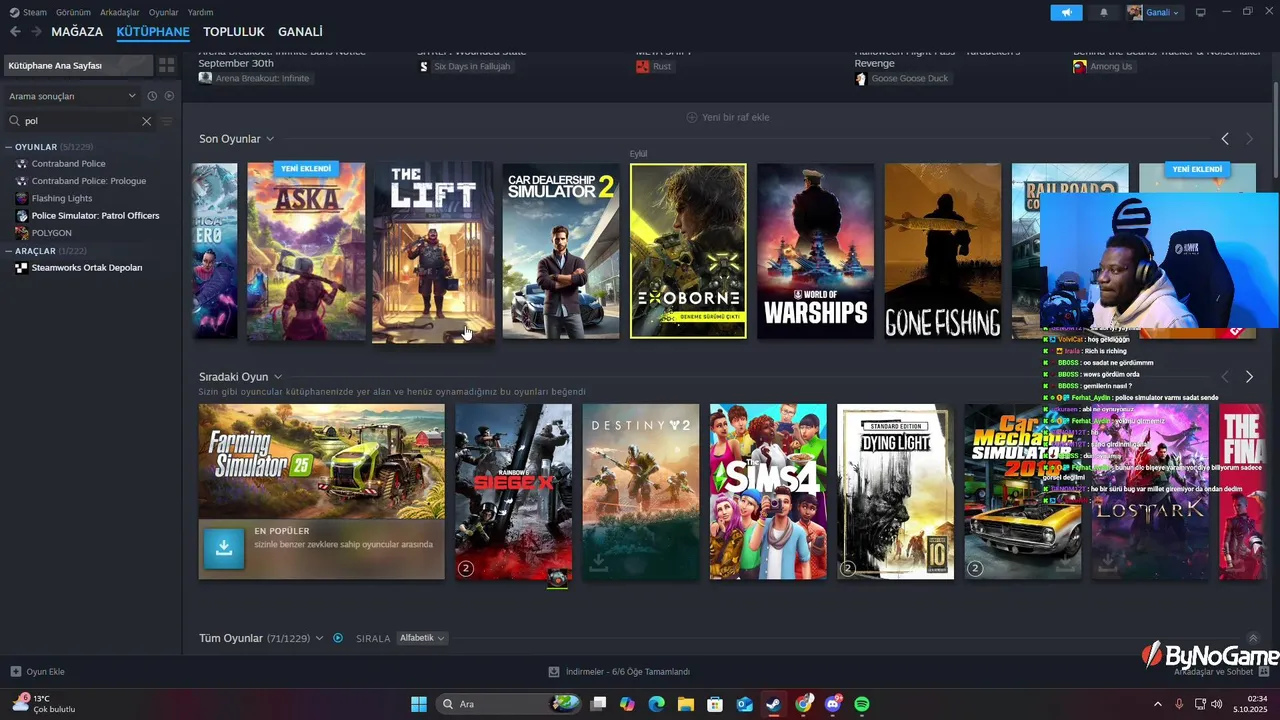Open the World of Warships cover
This screenshot has height=720, width=1280.
[x=815, y=251]
